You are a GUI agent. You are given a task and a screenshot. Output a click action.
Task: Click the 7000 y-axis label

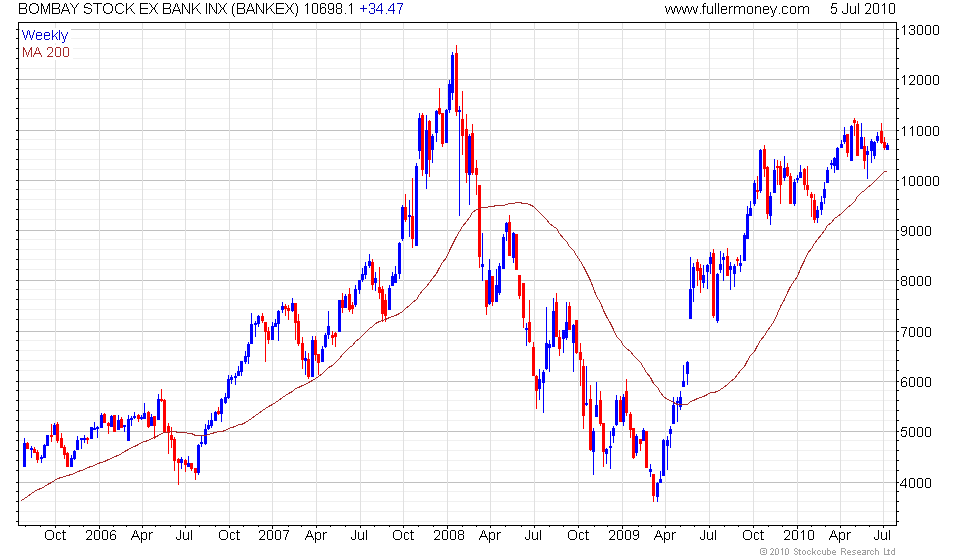point(916,332)
